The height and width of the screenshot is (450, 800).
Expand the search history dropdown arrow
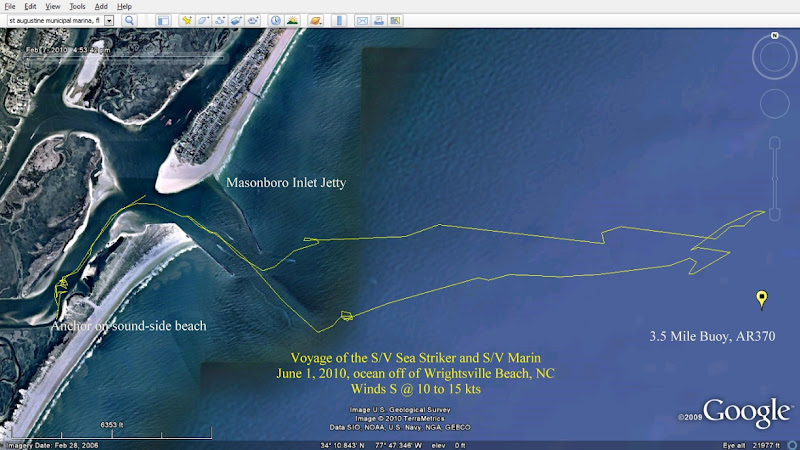[109, 20]
